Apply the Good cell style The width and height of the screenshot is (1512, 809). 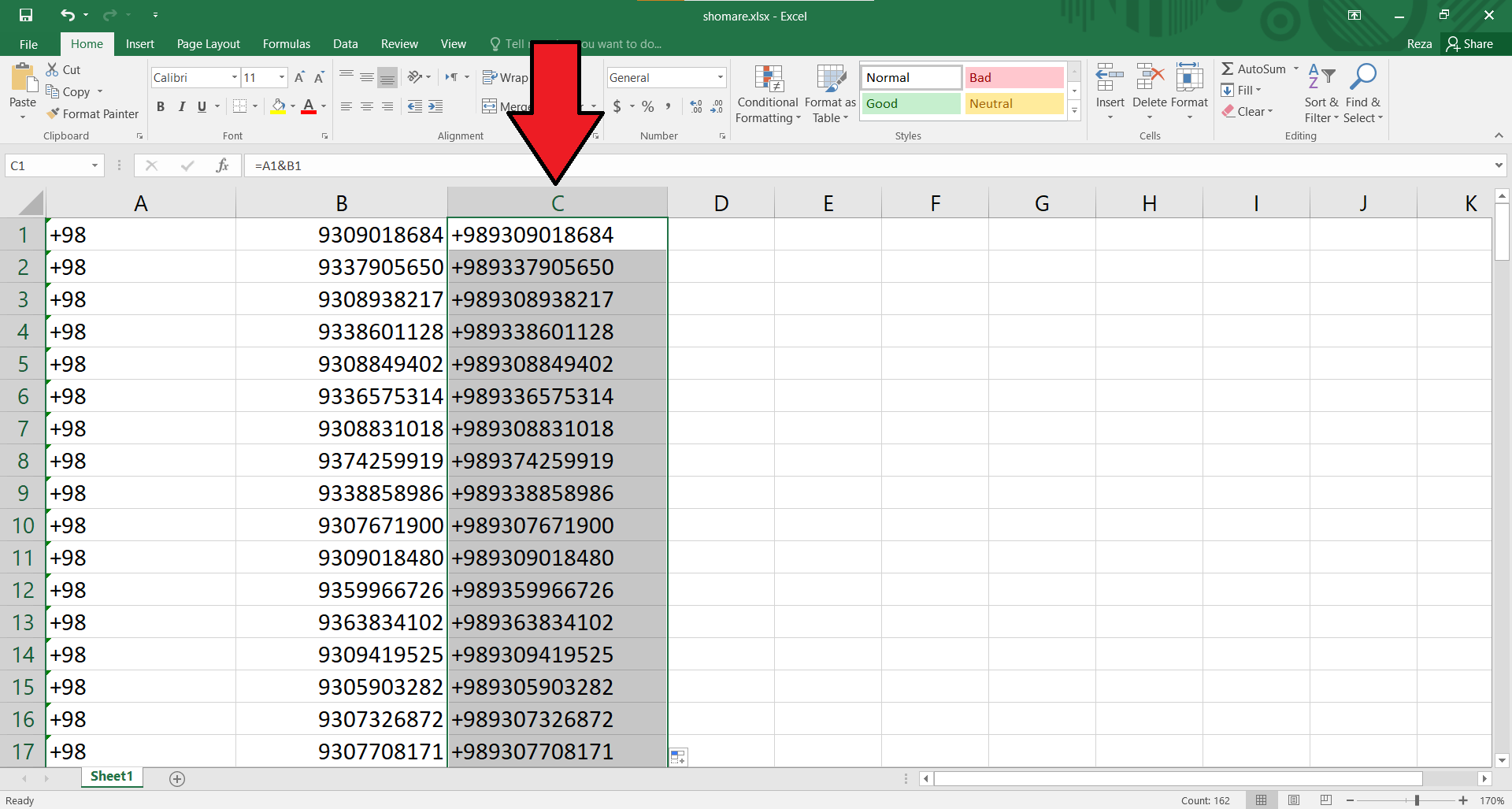(910, 104)
